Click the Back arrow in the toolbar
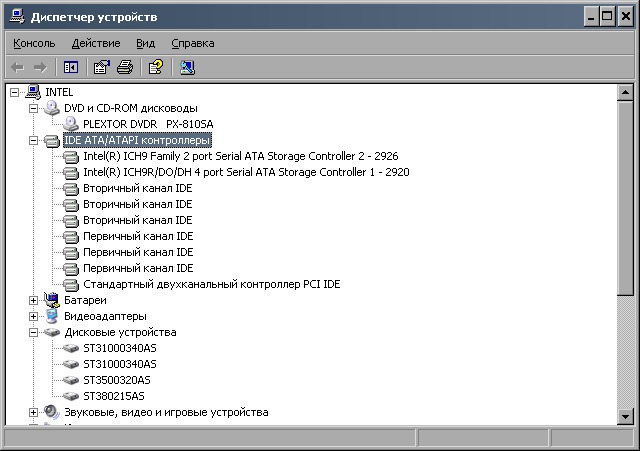640x451 pixels. [x=17, y=68]
